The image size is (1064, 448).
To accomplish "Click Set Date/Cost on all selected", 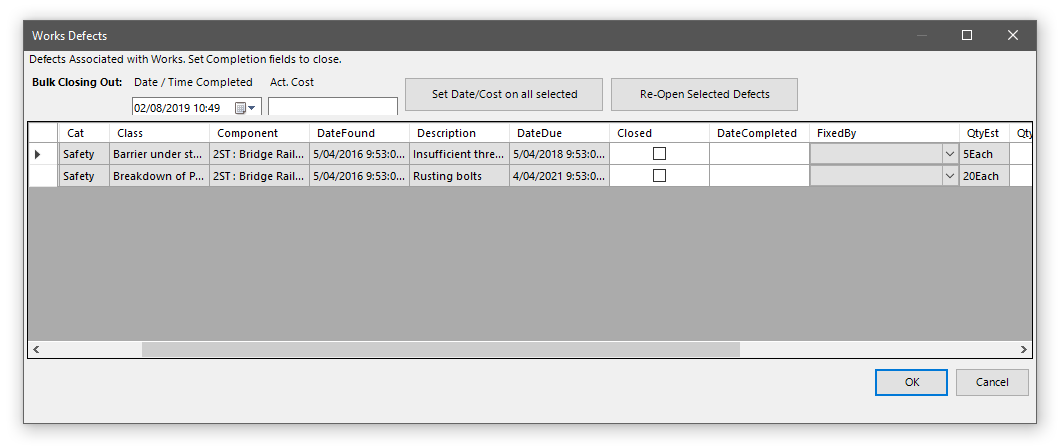I will [x=504, y=94].
